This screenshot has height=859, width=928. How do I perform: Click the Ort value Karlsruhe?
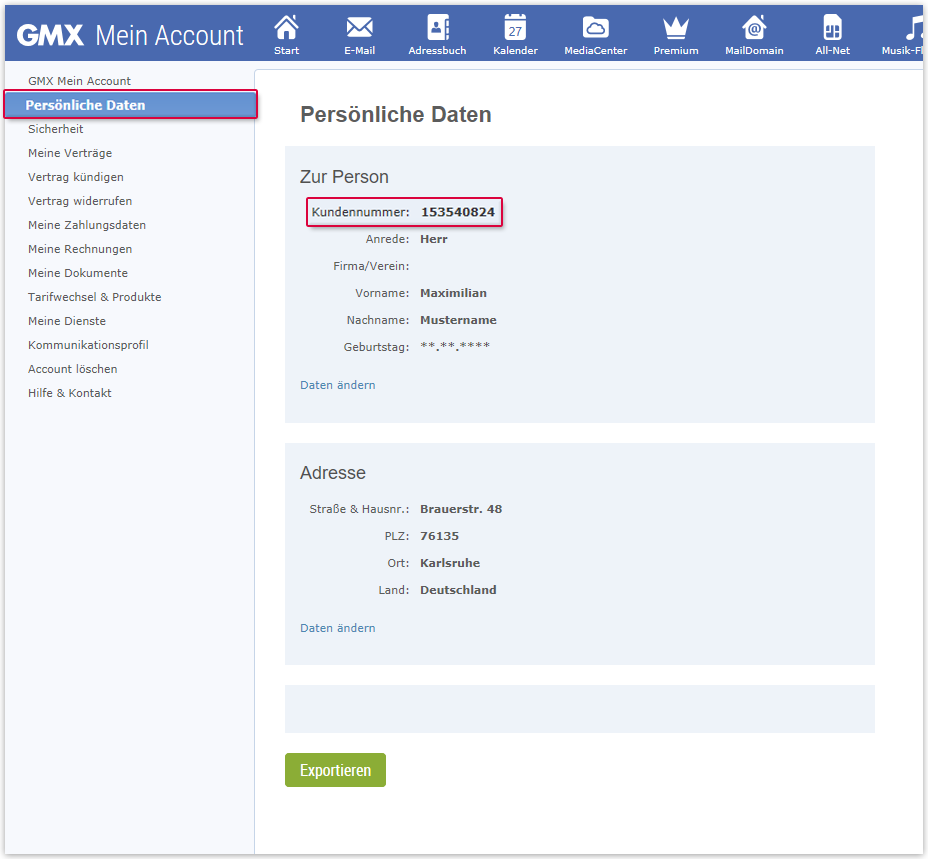pyautogui.click(x=450, y=563)
